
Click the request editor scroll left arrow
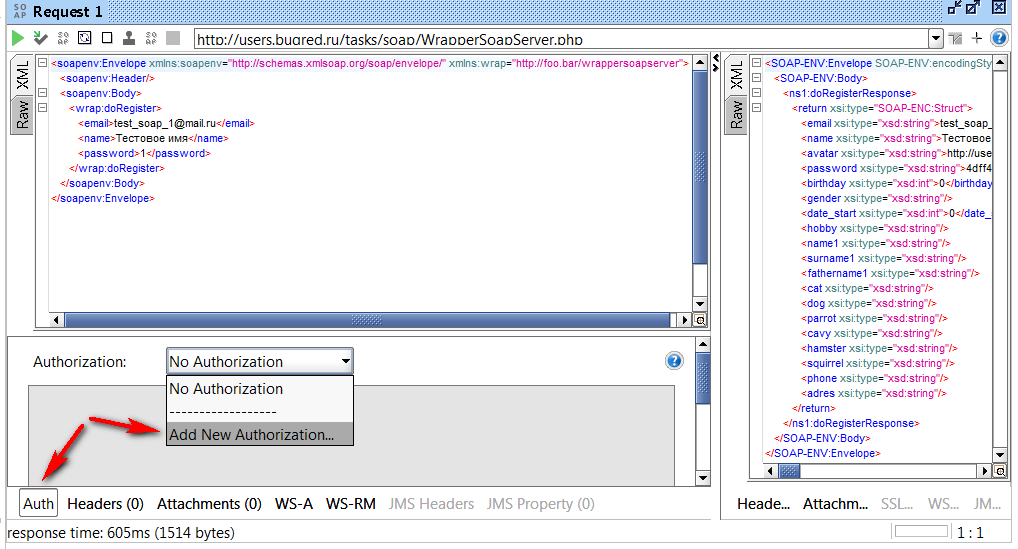56,320
